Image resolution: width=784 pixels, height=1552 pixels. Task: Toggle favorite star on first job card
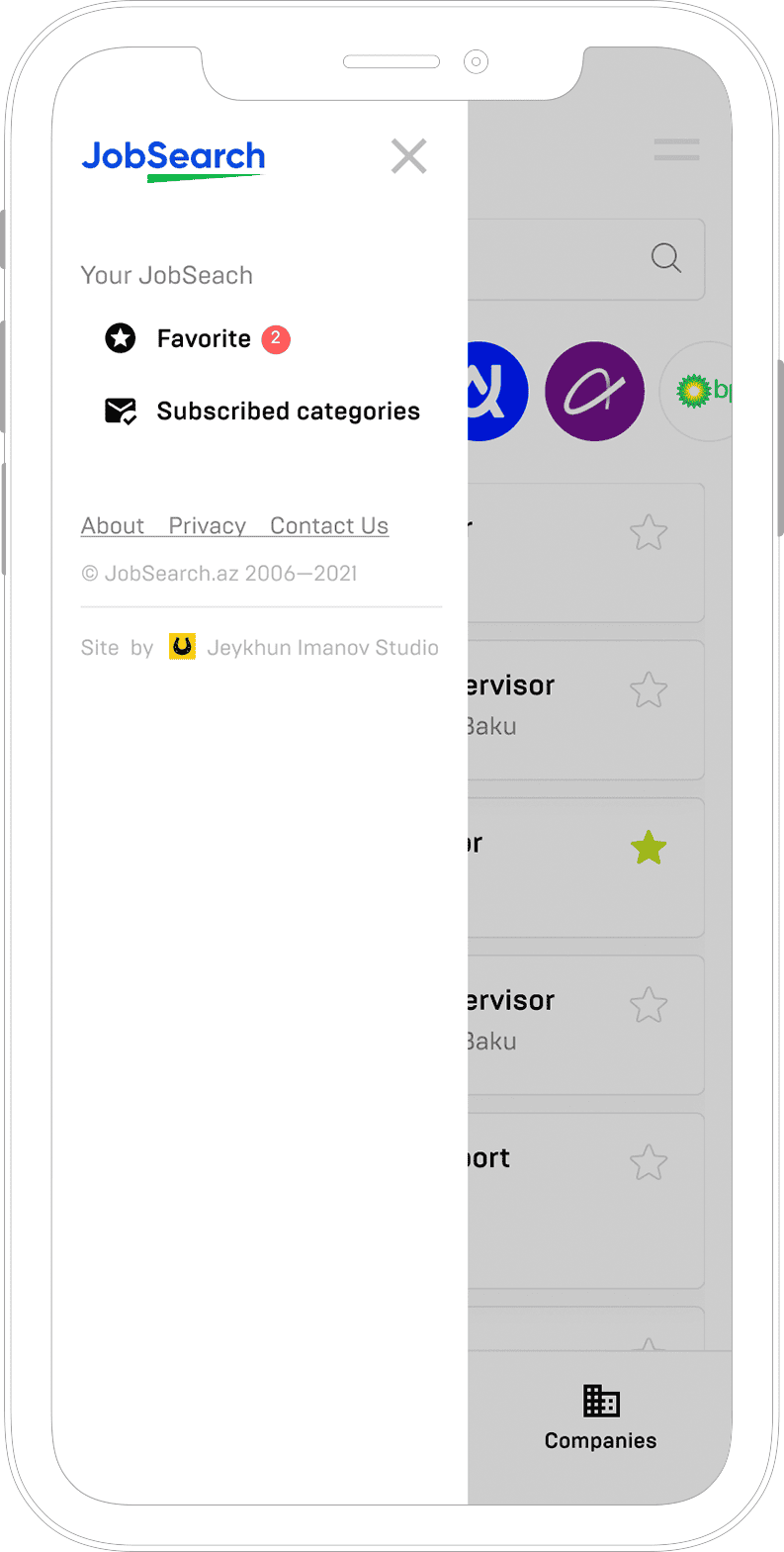[649, 533]
